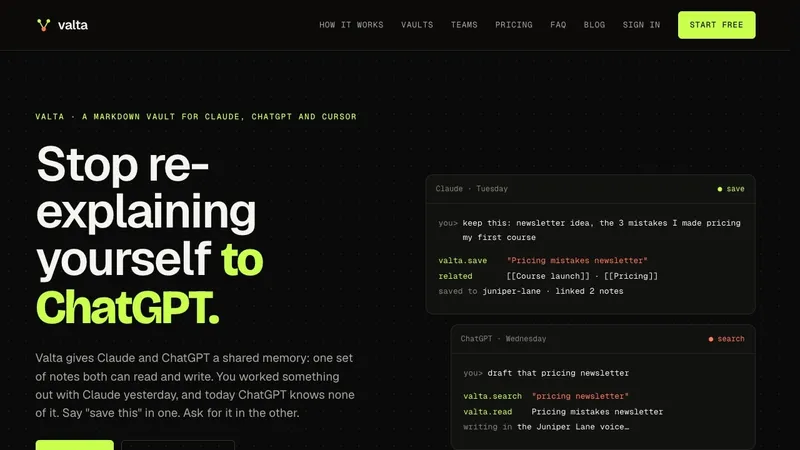
Task: Click the 'related' label in Claude card
Action: tap(455, 276)
